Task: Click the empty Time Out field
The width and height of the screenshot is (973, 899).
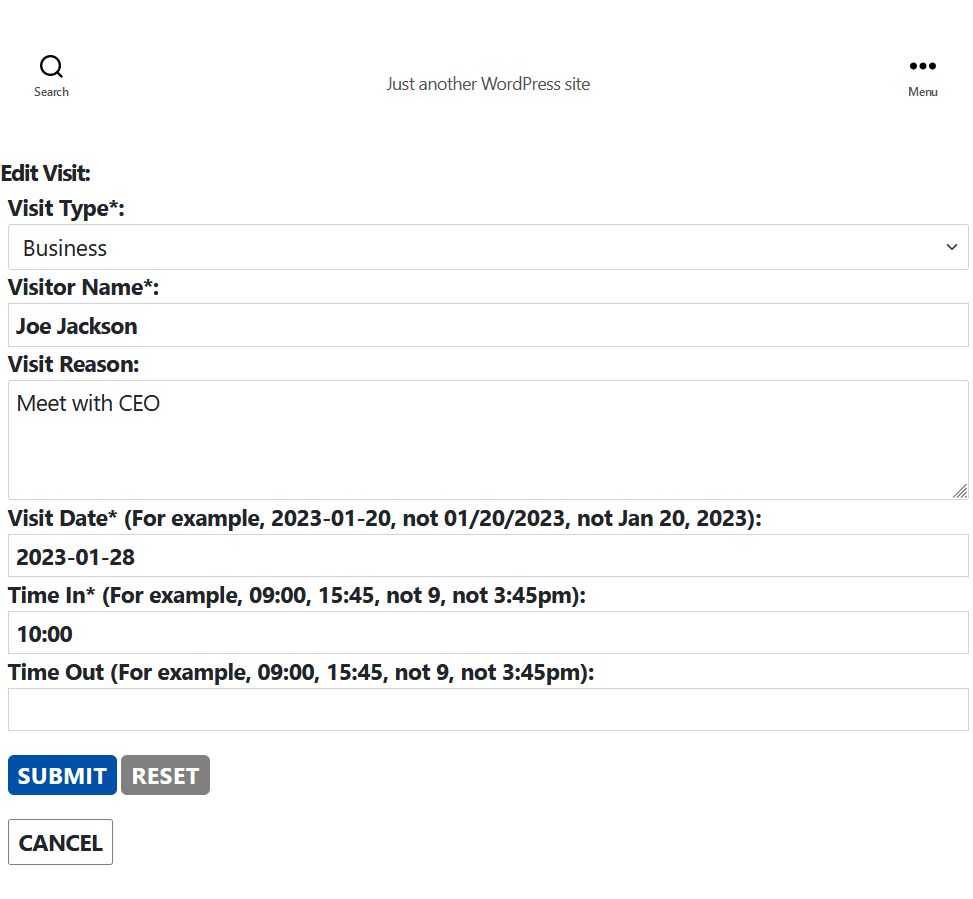Action: pyautogui.click(x=488, y=710)
